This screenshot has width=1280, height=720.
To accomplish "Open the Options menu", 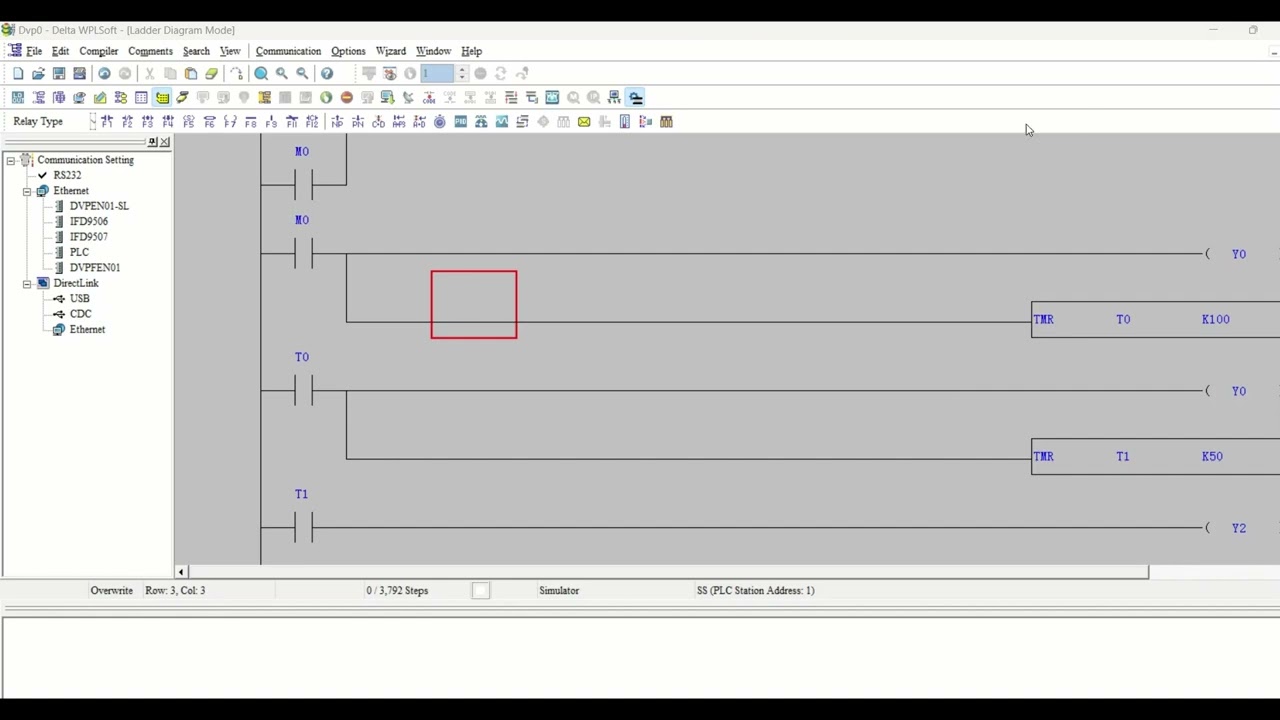I will pos(348,51).
